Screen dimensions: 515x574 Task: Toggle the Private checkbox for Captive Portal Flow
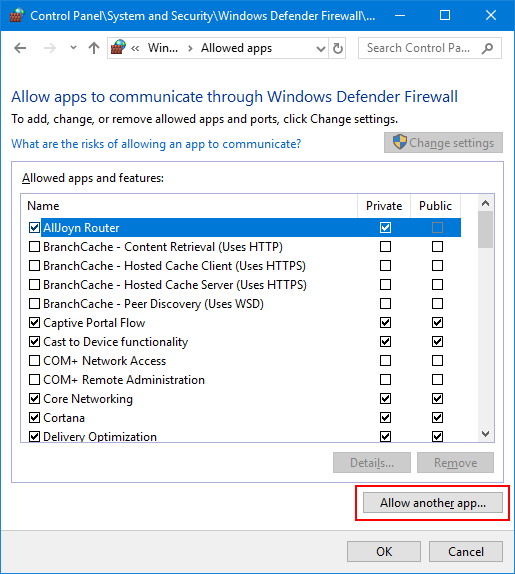pos(385,323)
